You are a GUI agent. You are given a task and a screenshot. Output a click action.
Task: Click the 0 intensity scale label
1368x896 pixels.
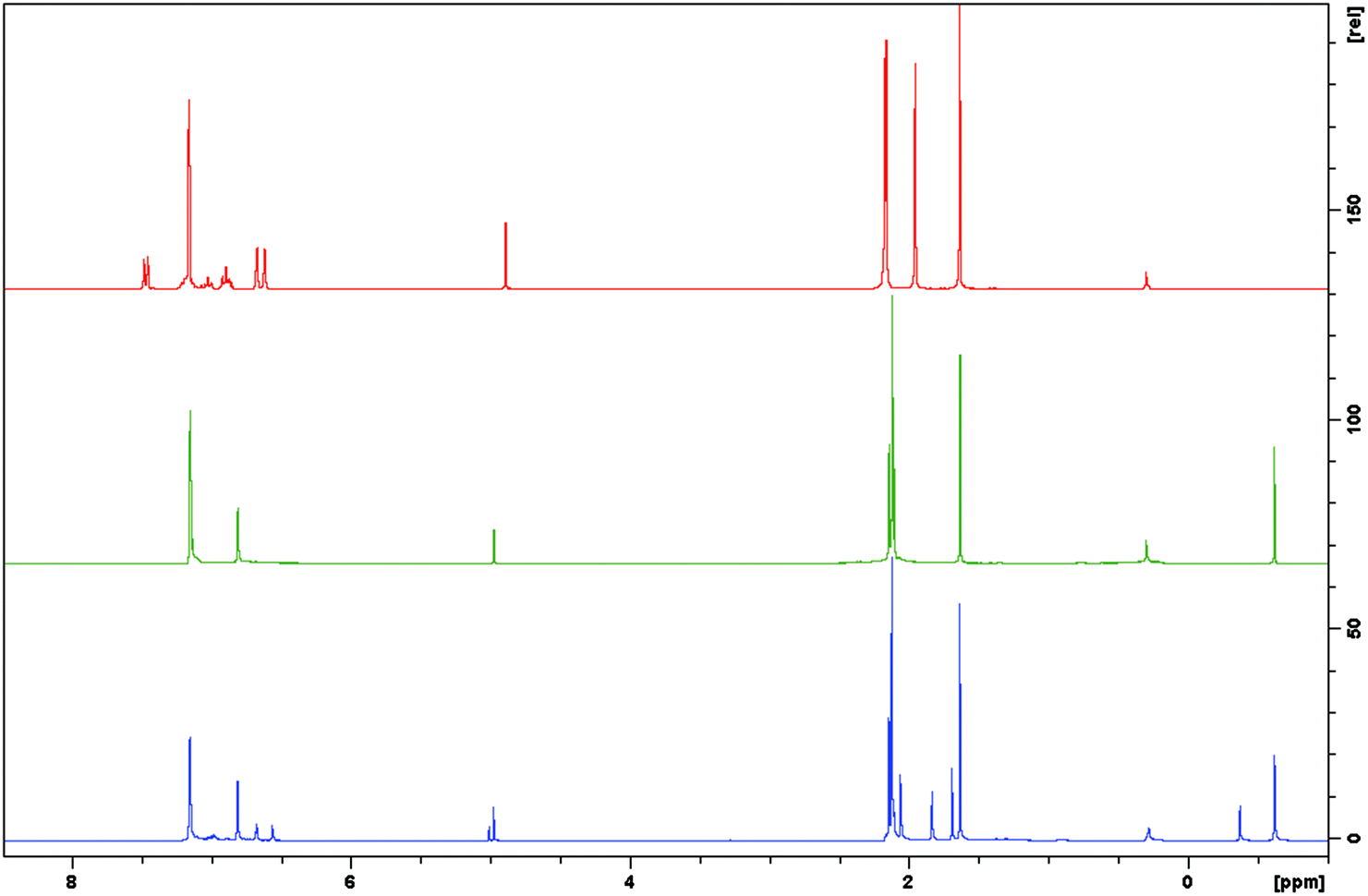tap(1353, 838)
